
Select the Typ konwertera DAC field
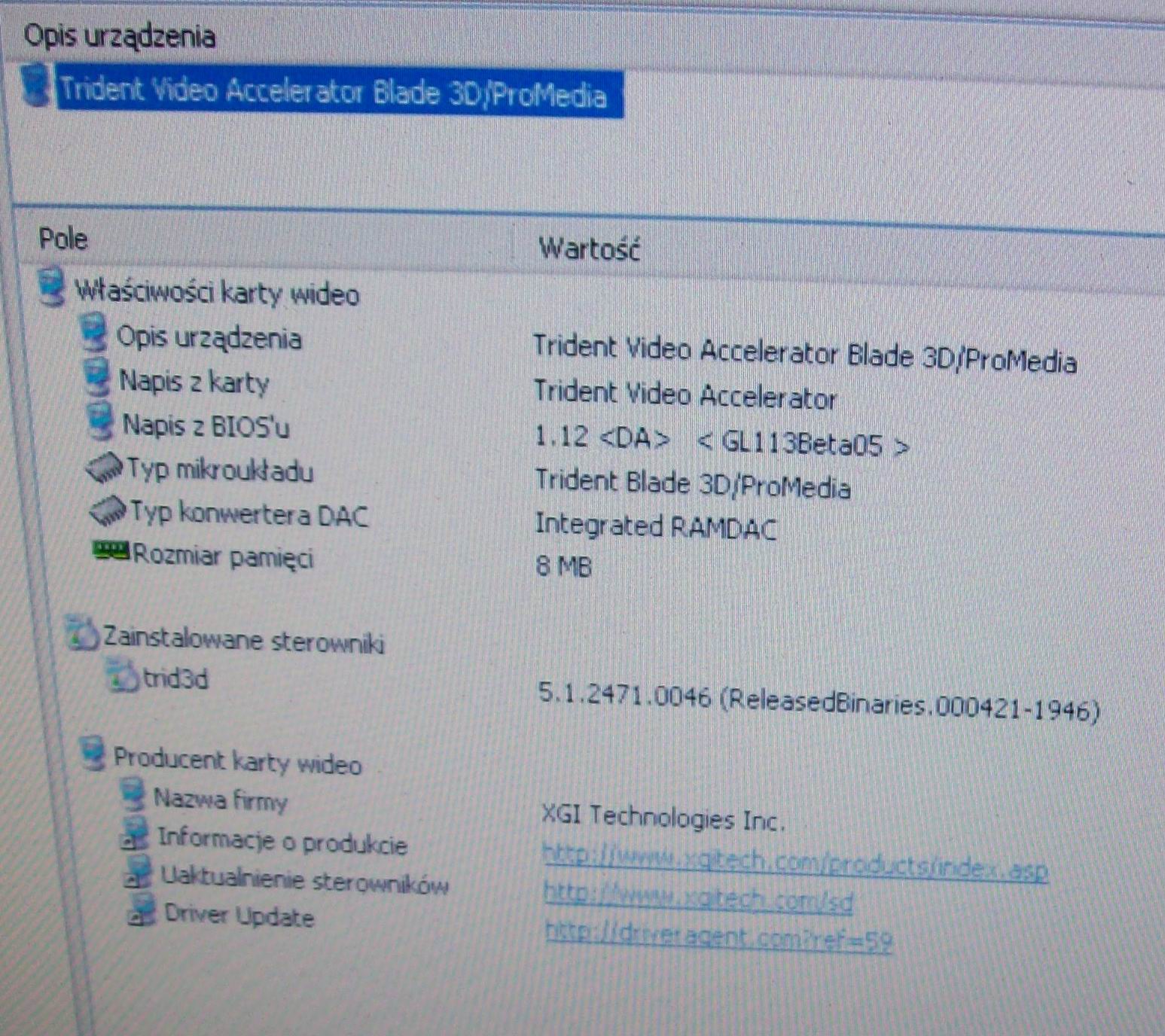(249, 513)
